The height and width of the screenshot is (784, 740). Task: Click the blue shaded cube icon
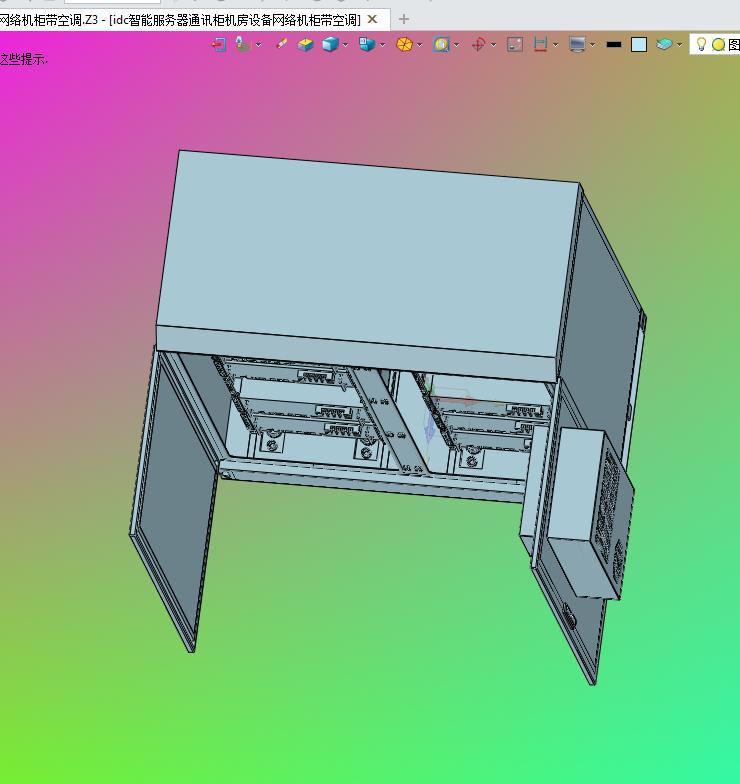point(330,44)
